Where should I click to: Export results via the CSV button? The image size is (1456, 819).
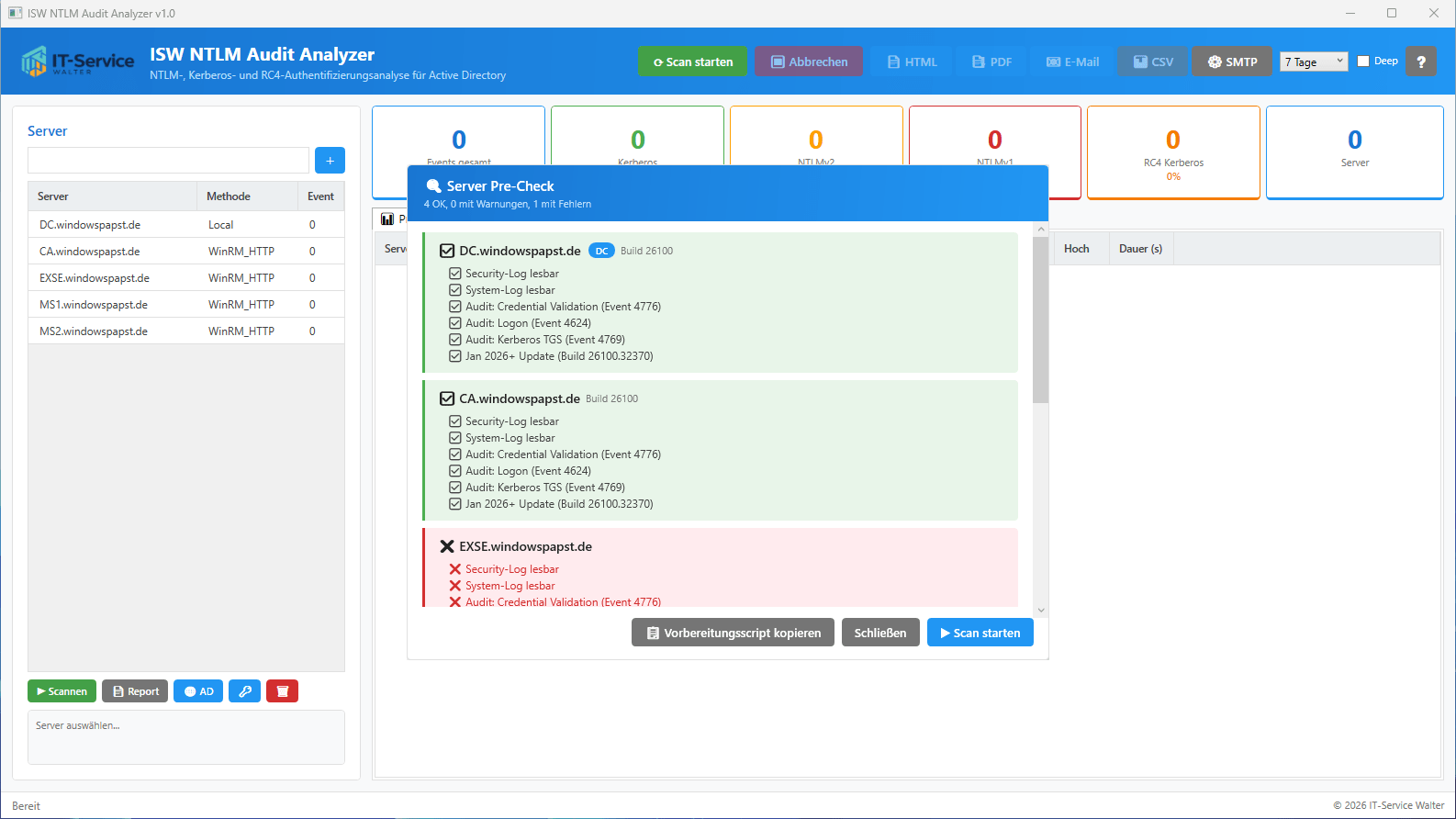[x=1153, y=62]
